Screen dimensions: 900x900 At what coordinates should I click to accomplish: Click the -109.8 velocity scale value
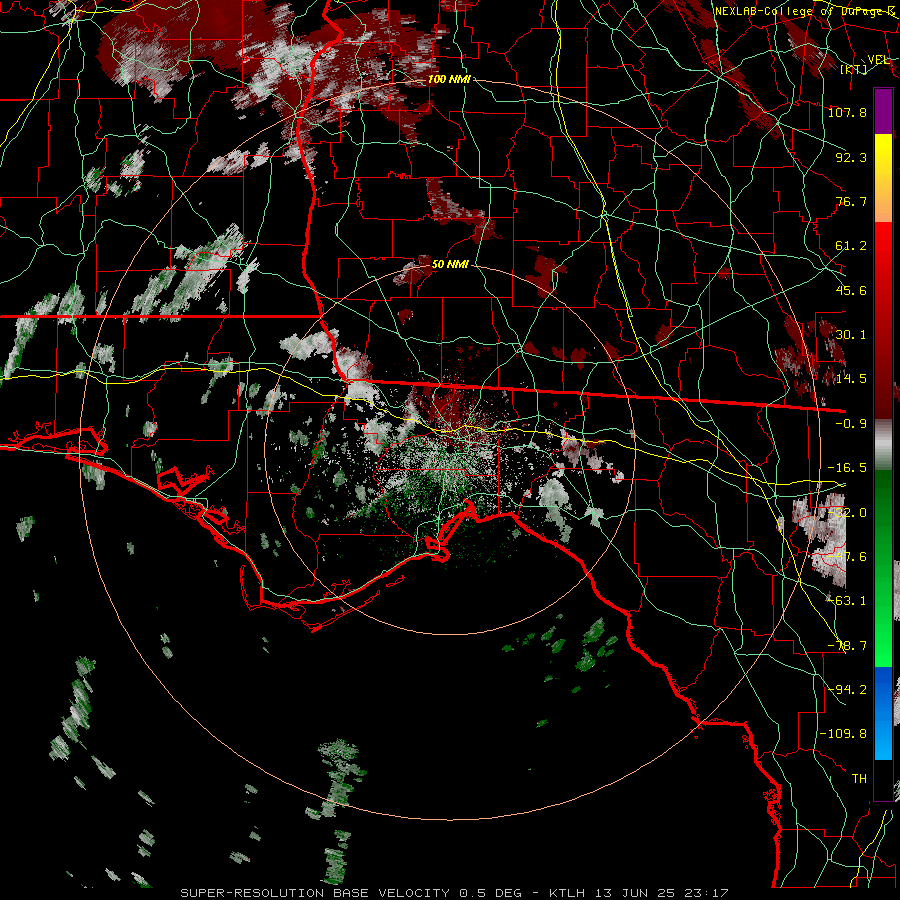pos(844,734)
